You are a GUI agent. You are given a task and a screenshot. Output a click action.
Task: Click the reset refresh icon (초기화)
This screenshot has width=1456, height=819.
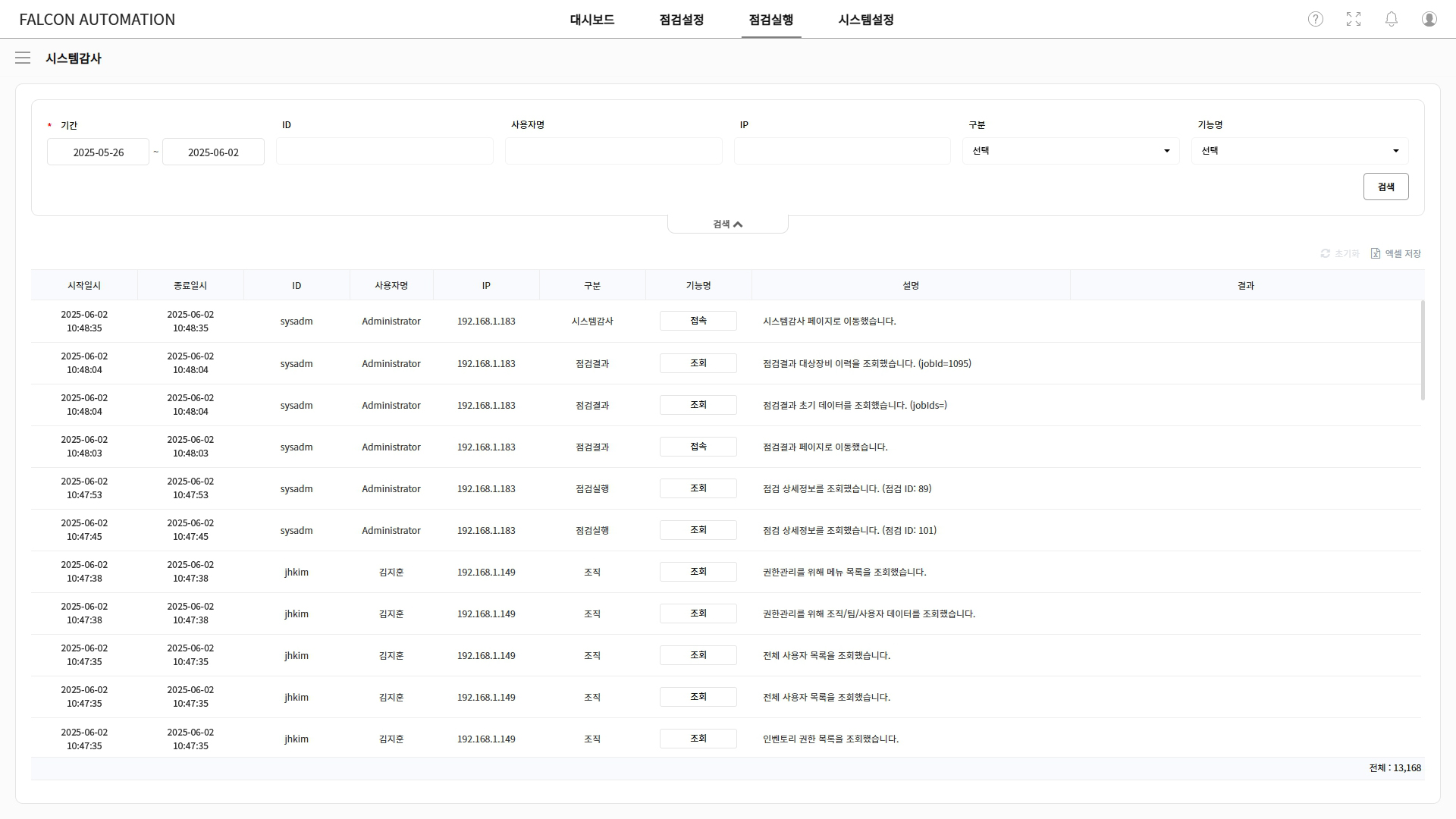(1340, 253)
